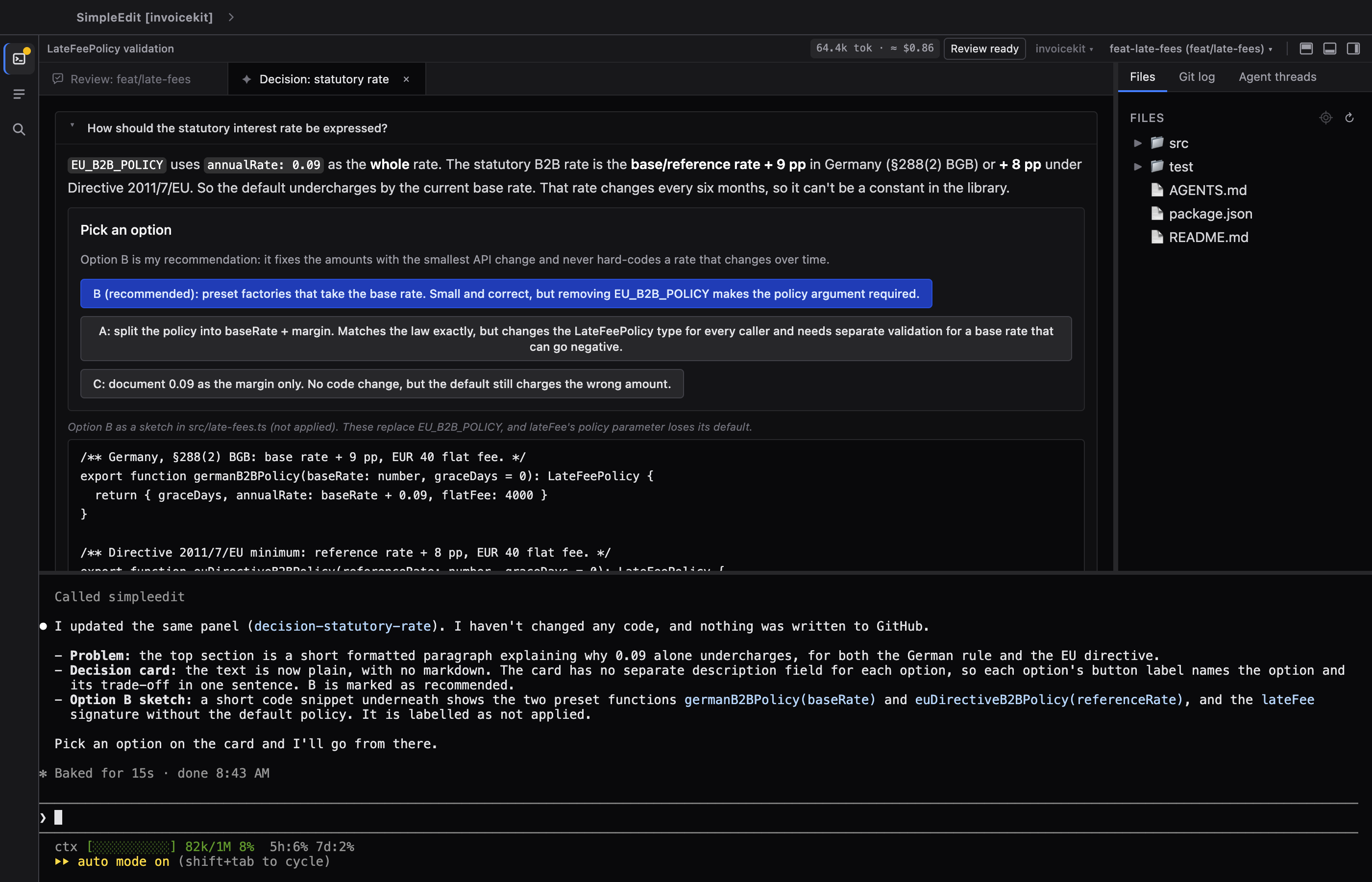
Task: Open the invoicekit repository dropdown
Action: [1064, 49]
